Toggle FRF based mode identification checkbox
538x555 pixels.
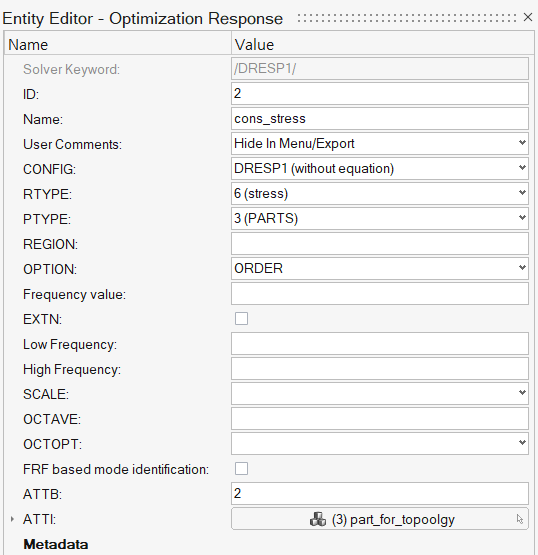pos(241,469)
